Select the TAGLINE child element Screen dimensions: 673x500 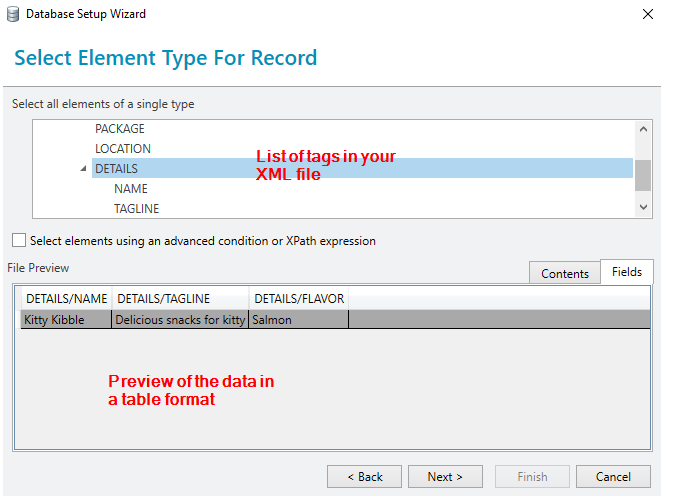pos(136,209)
